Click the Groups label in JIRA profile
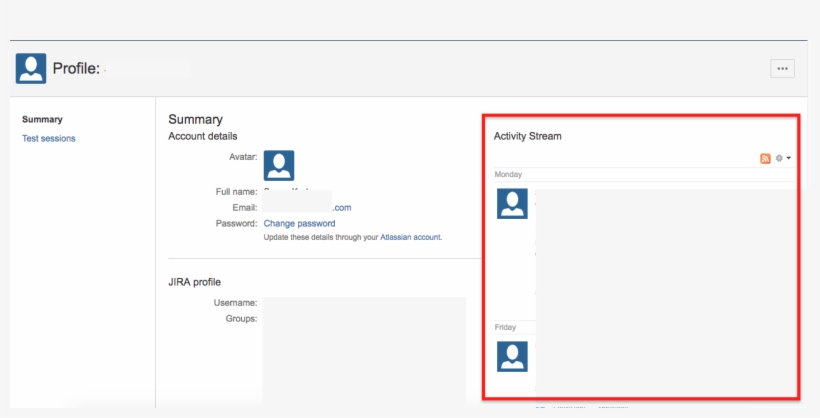The height and width of the screenshot is (418, 820). coord(241,318)
